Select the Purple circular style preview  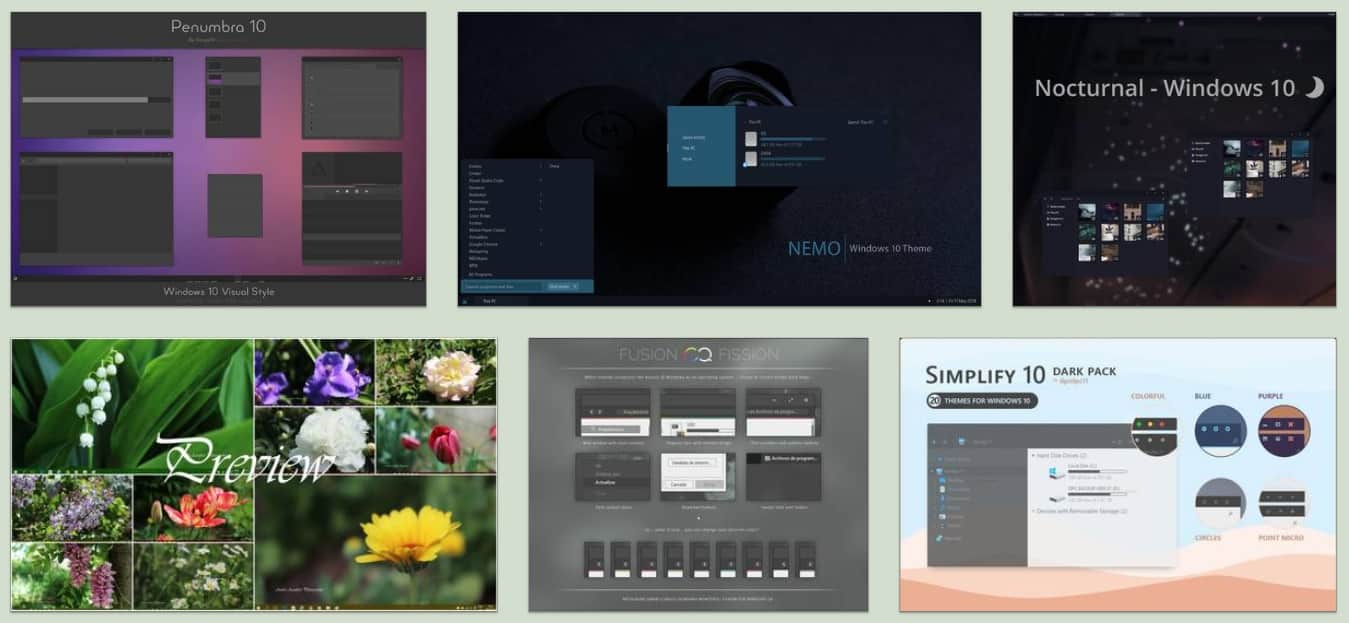(1283, 430)
